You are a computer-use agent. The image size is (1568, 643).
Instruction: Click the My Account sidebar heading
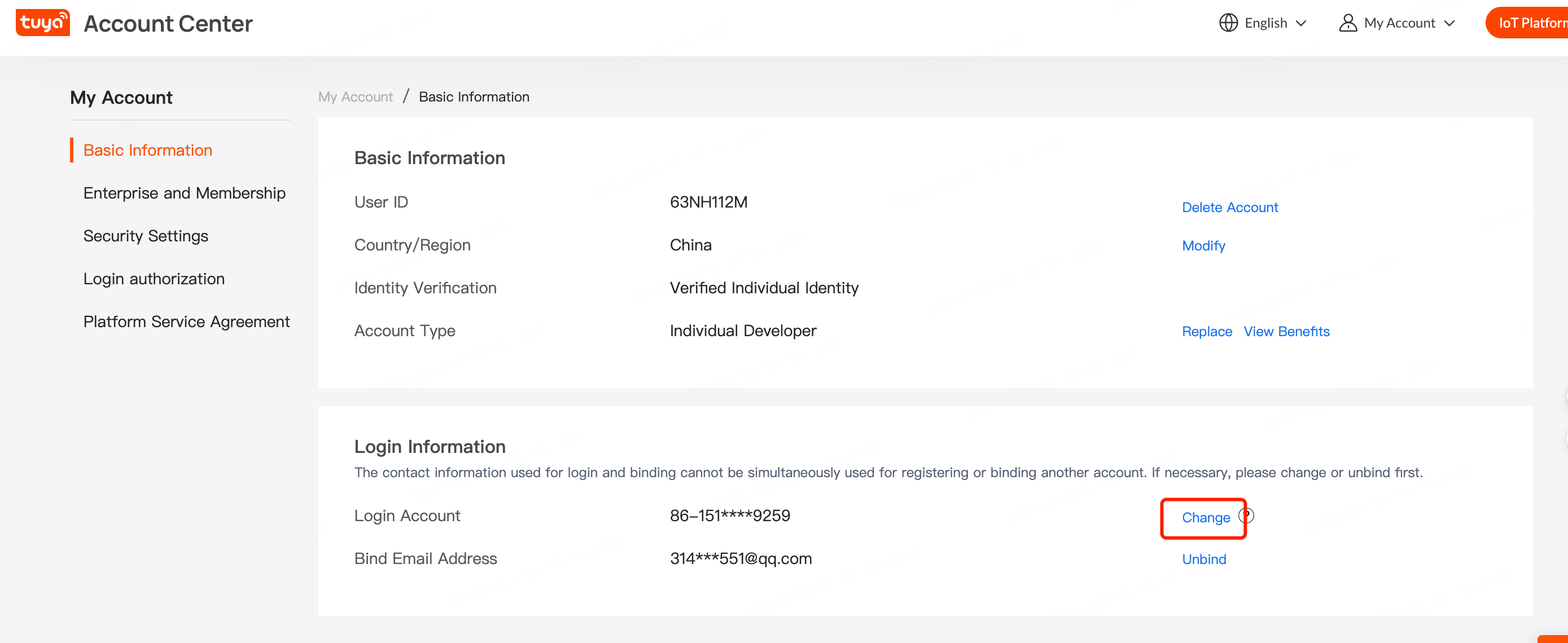121,98
